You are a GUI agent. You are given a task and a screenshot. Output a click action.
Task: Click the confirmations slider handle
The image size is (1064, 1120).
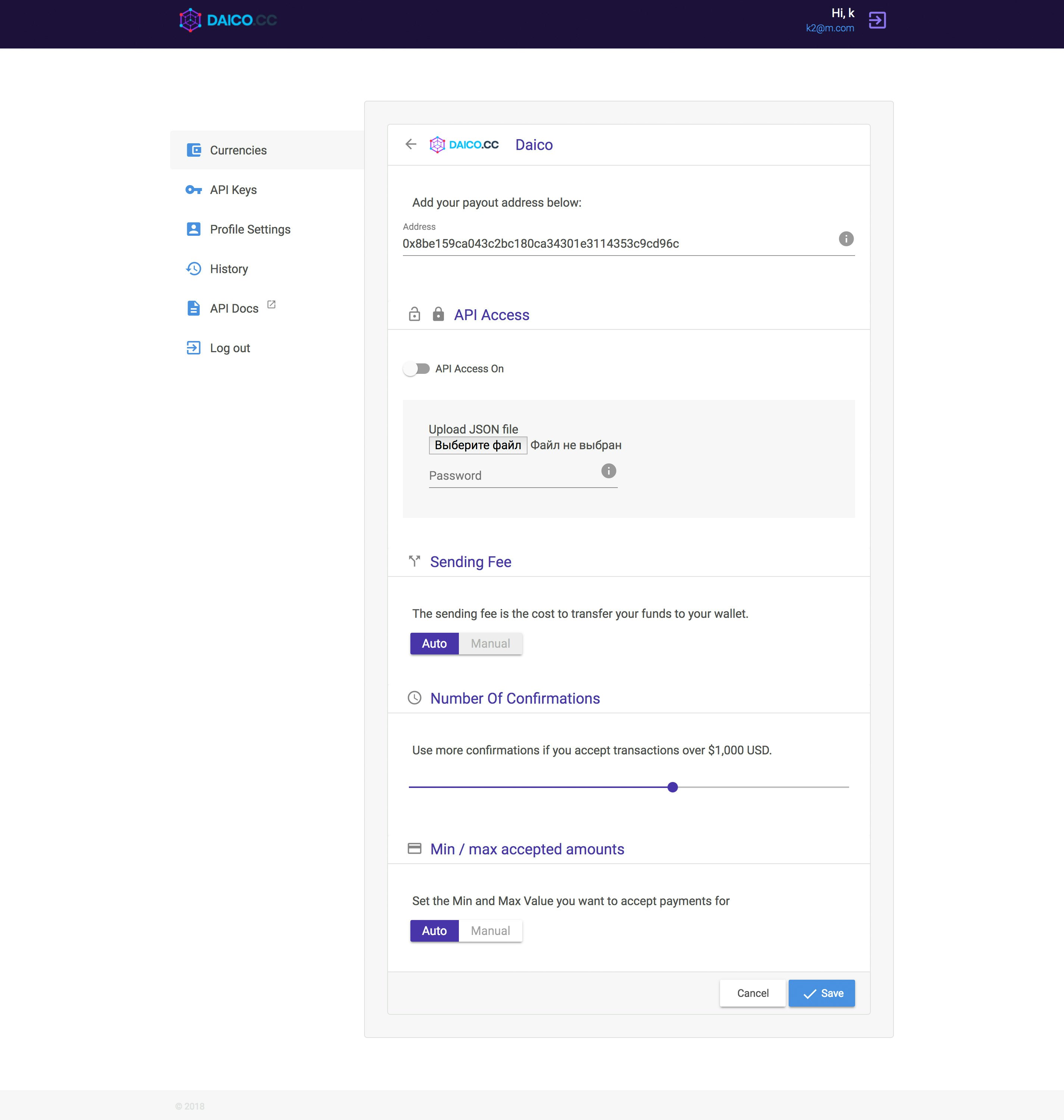coord(673,787)
